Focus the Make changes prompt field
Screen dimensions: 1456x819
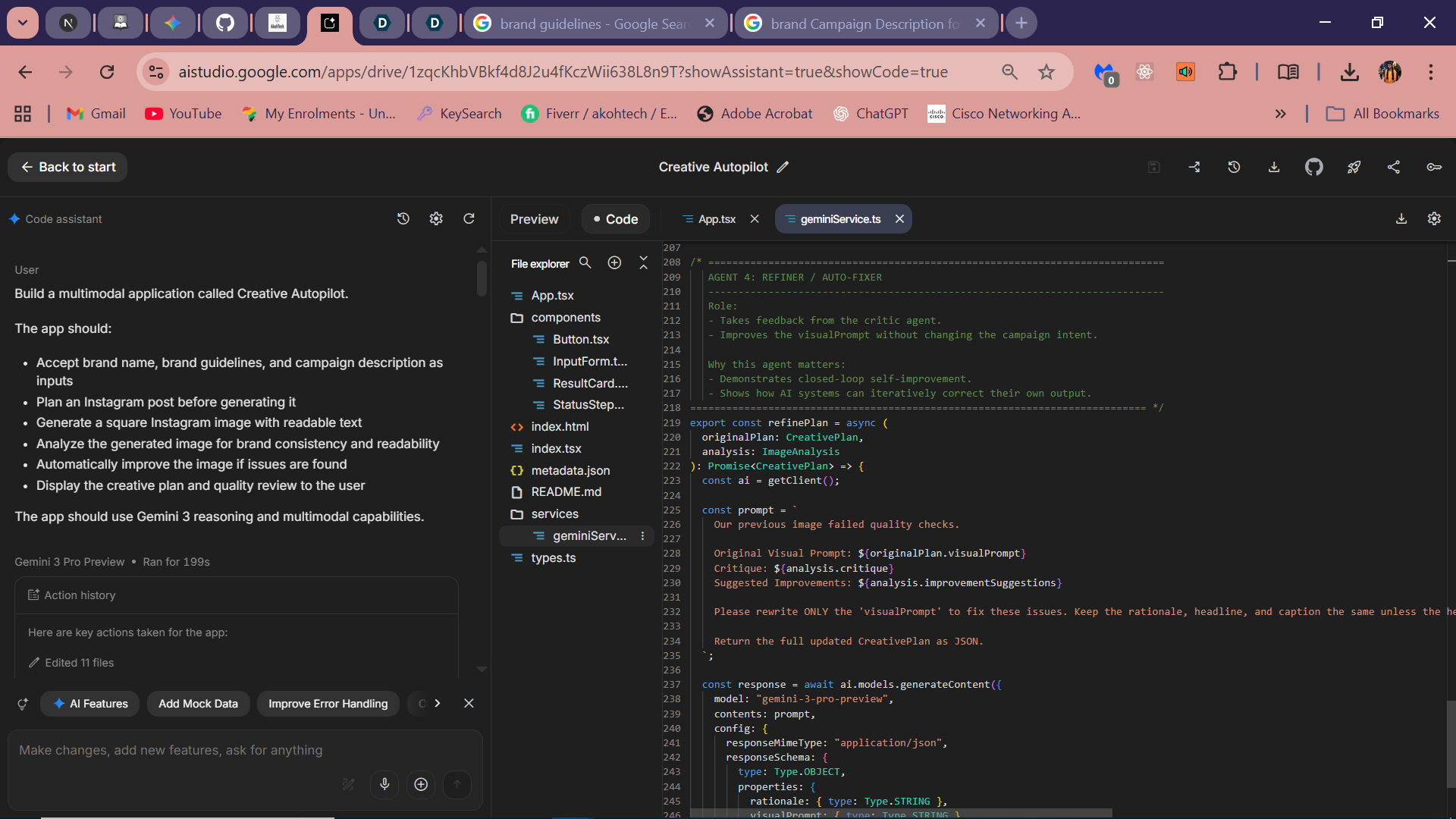(x=244, y=750)
